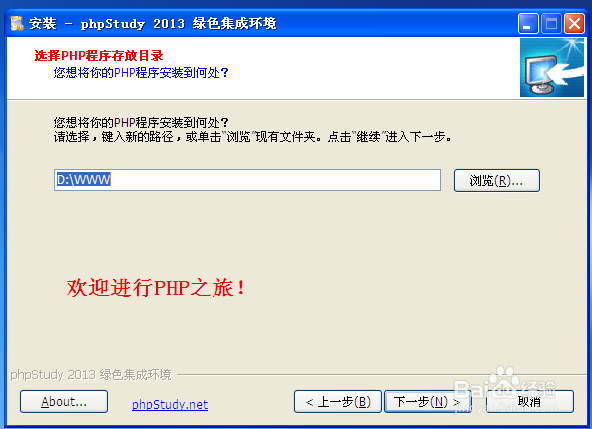Screen dimensions: 592x429
Task: Click the gray footer label phpStudy 2013 绿色集成环境
Action: [91, 375]
